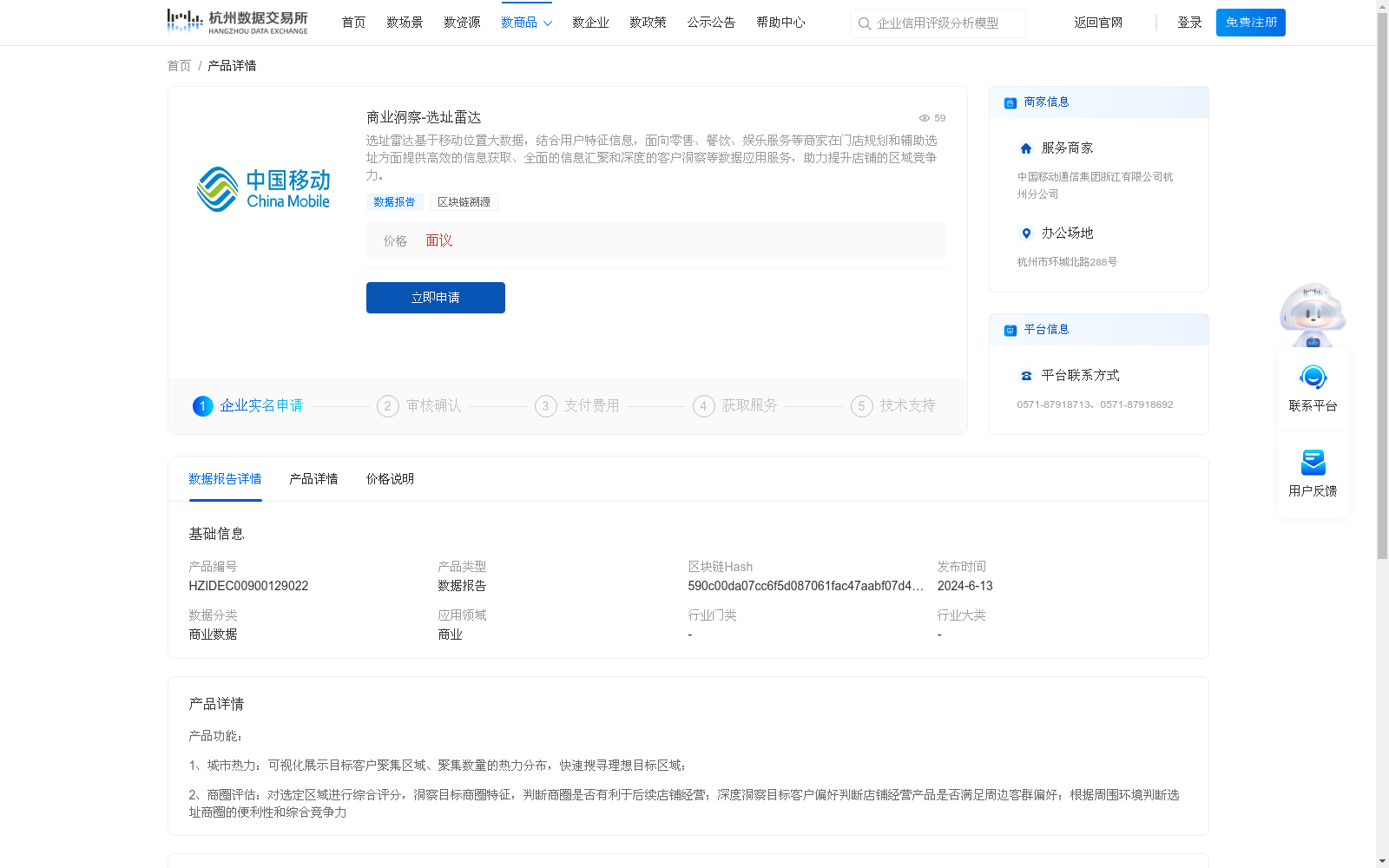Viewport: 1389px width, 868px height.
Task: Click step 2 circle 审核确认
Action: coord(388,406)
